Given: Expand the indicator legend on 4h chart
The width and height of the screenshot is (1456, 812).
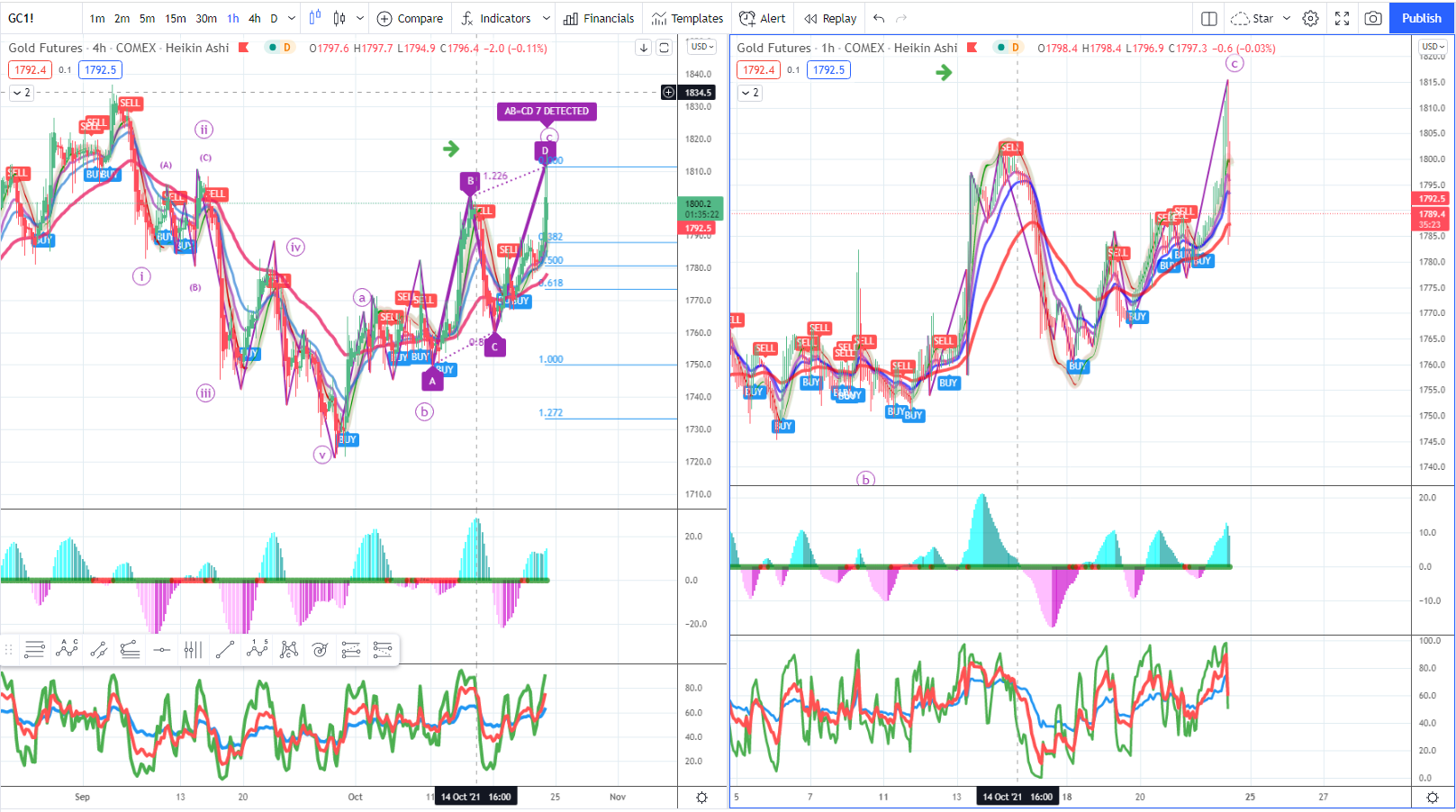Looking at the screenshot, I should [x=21, y=93].
